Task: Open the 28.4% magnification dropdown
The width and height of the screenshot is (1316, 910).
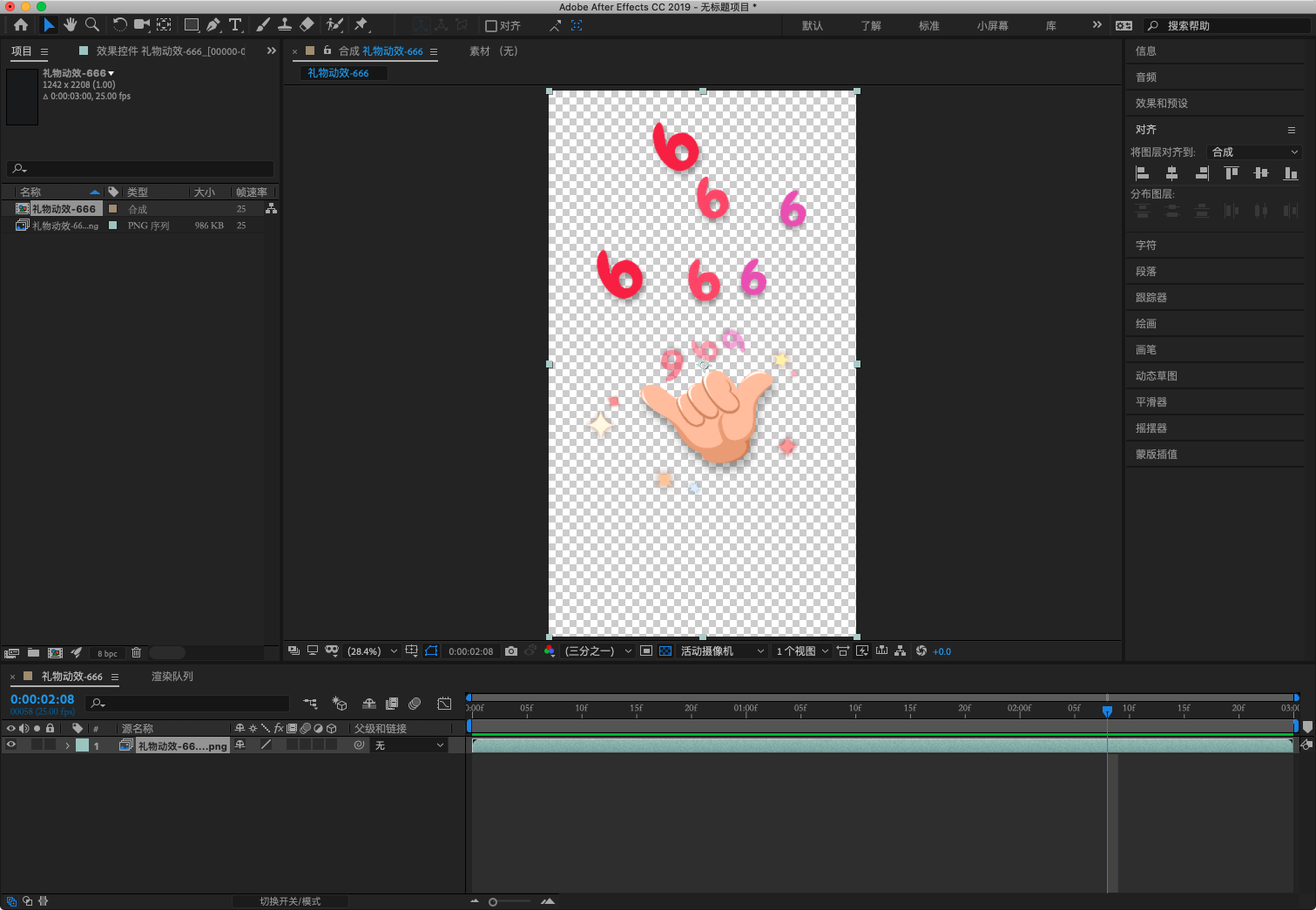Action: click(372, 651)
